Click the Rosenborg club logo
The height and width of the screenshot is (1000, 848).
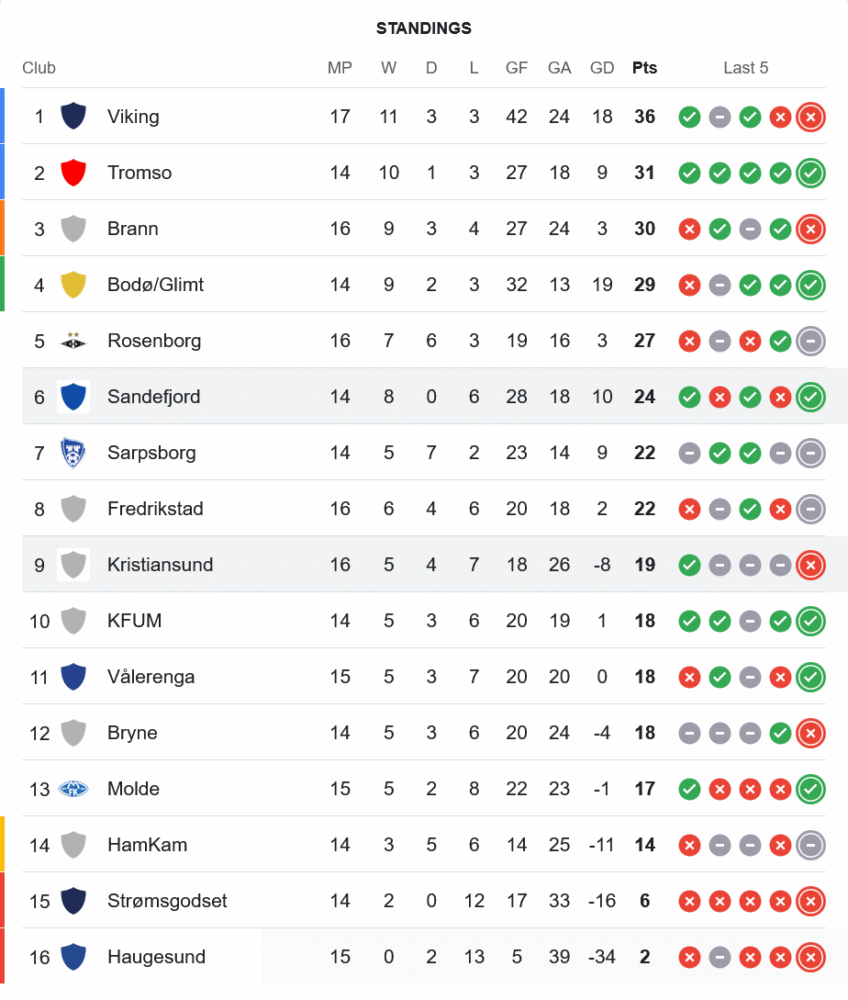(x=72, y=340)
